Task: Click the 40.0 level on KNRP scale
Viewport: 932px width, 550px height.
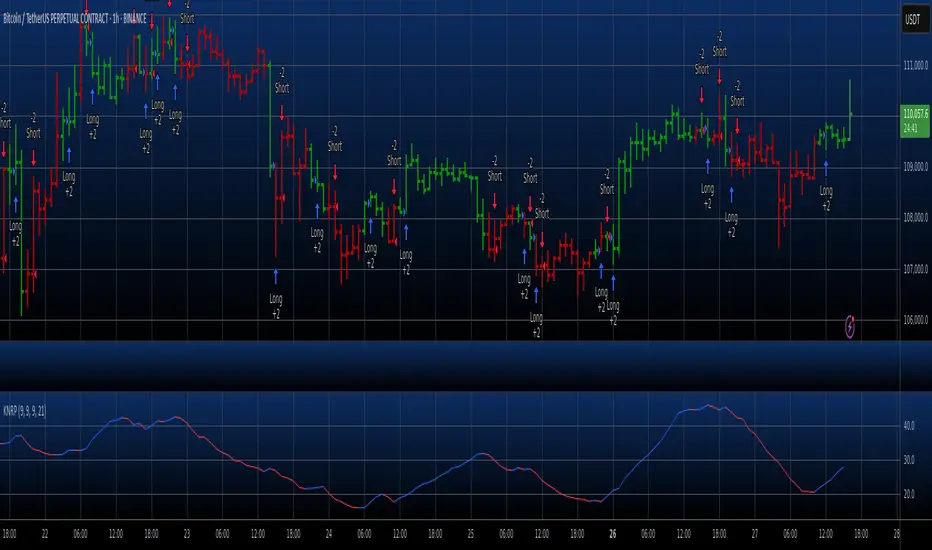Action: (x=909, y=426)
